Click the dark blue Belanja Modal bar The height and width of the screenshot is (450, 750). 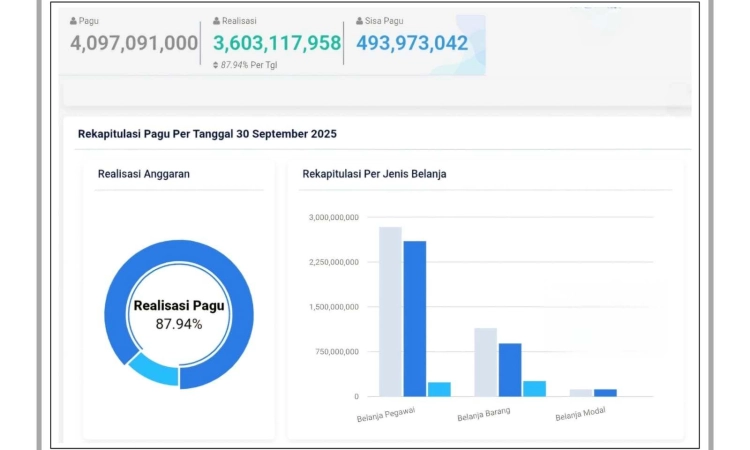[606, 393]
